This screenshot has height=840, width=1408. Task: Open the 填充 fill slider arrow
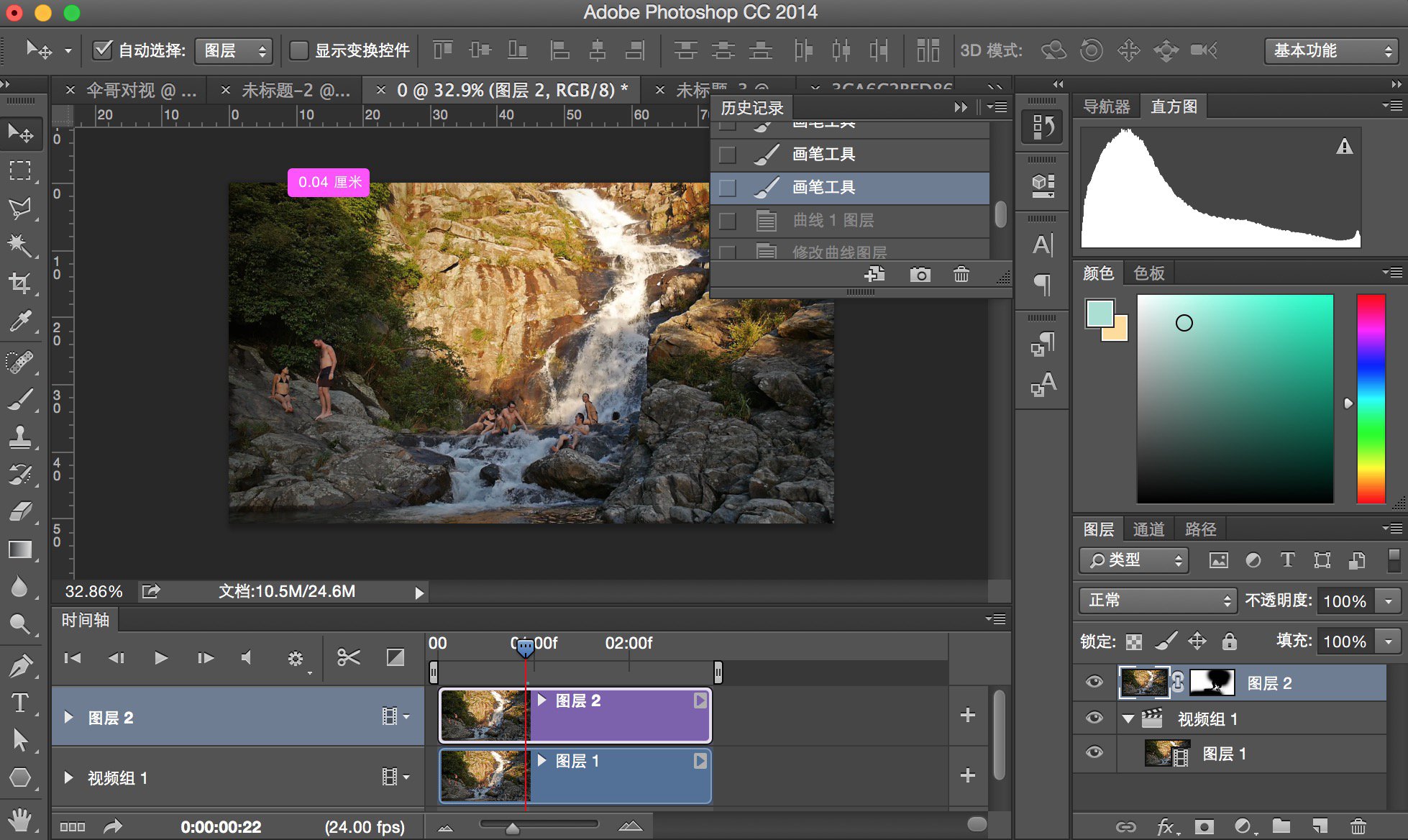[1389, 641]
